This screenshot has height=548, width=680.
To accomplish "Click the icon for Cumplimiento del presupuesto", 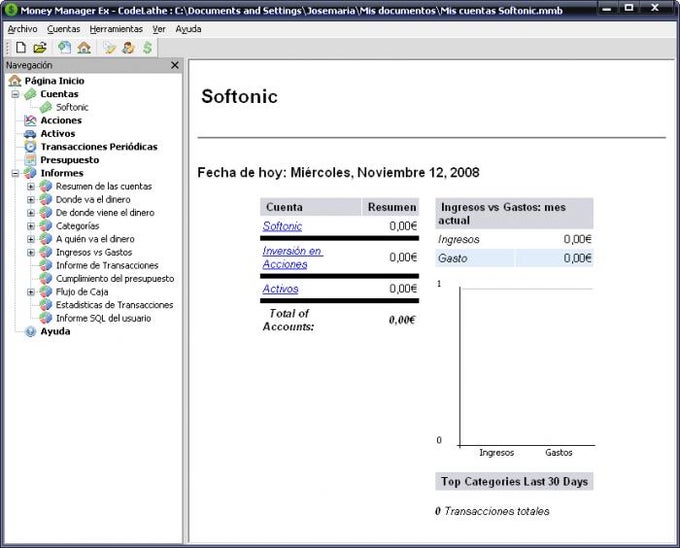I will coord(46,278).
